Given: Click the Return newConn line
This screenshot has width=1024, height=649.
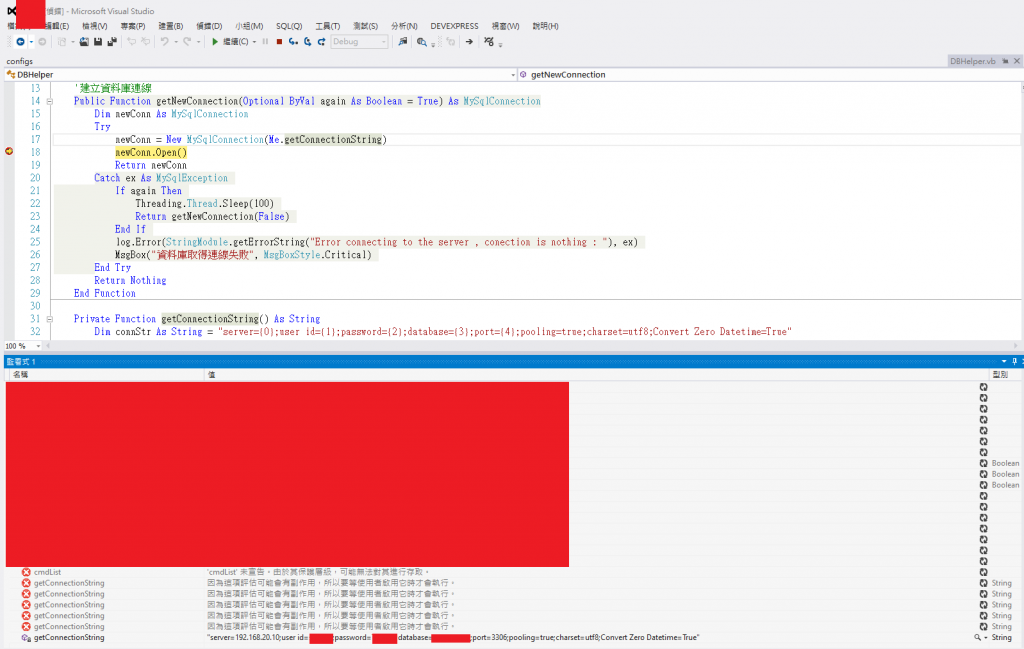Looking at the screenshot, I should 151,165.
